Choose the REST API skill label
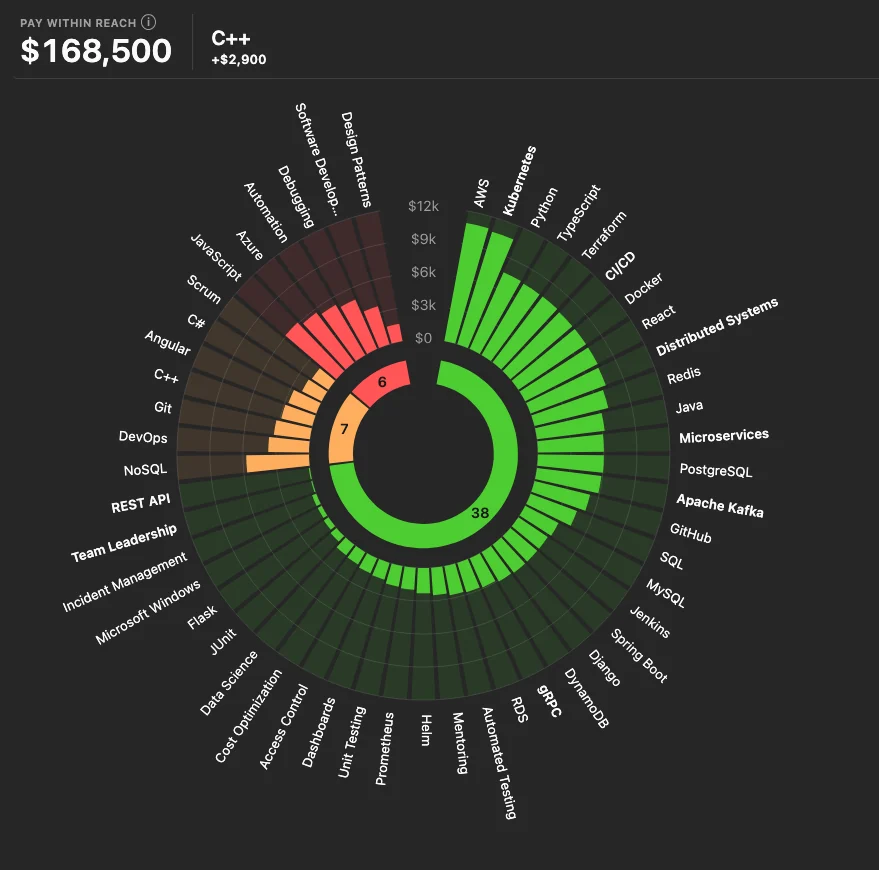879x870 pixels. (x=140, y=503)
